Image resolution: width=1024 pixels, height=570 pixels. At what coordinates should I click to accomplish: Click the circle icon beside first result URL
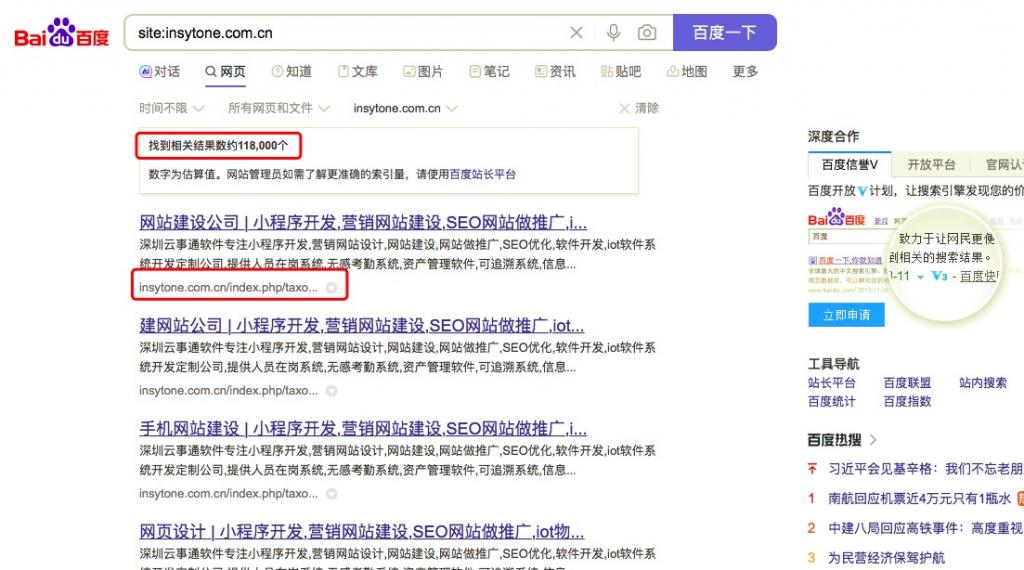(x=331, y=288)
